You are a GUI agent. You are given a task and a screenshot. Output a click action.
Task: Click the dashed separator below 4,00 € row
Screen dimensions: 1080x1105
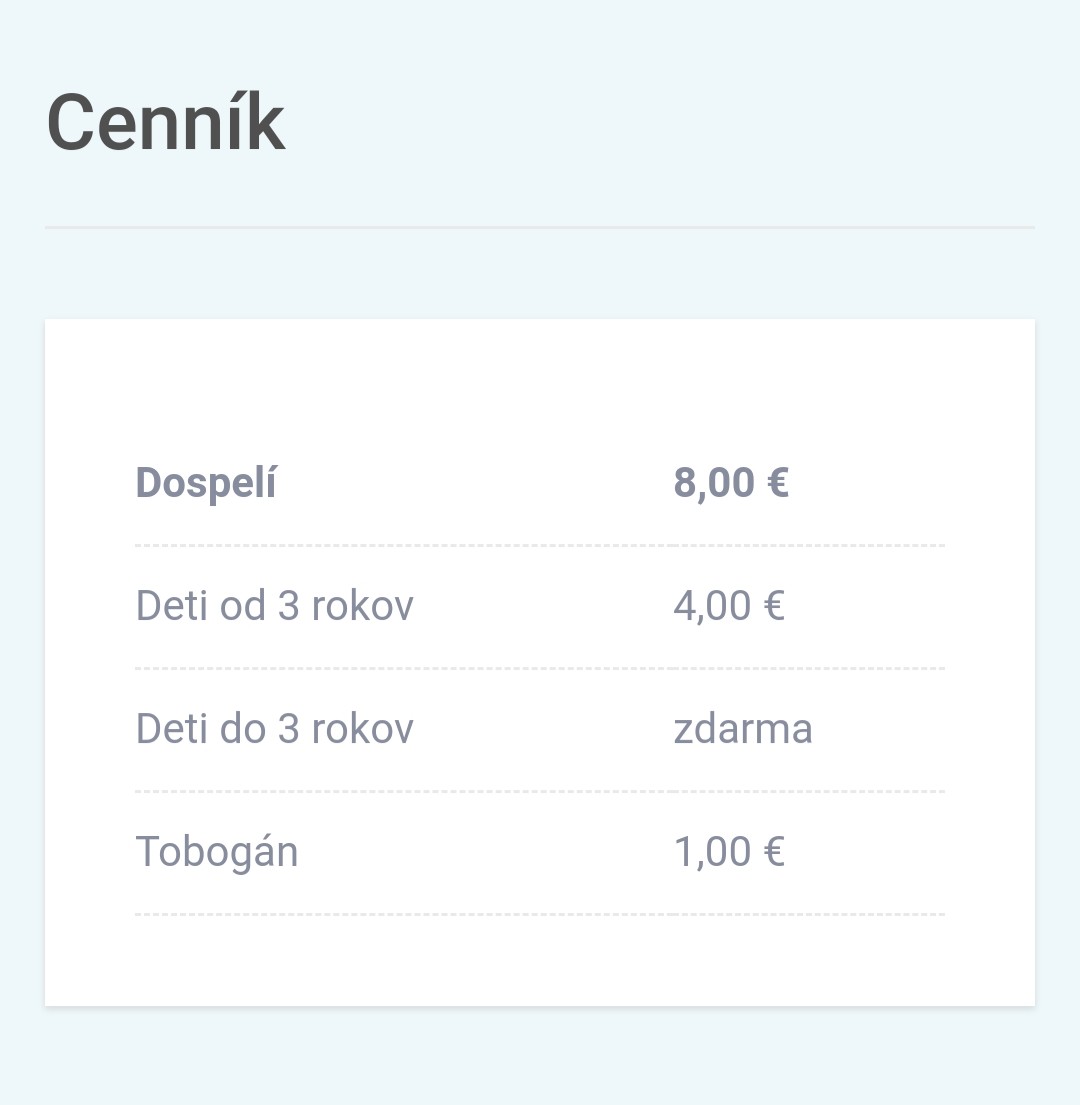(x=540, y=669)
